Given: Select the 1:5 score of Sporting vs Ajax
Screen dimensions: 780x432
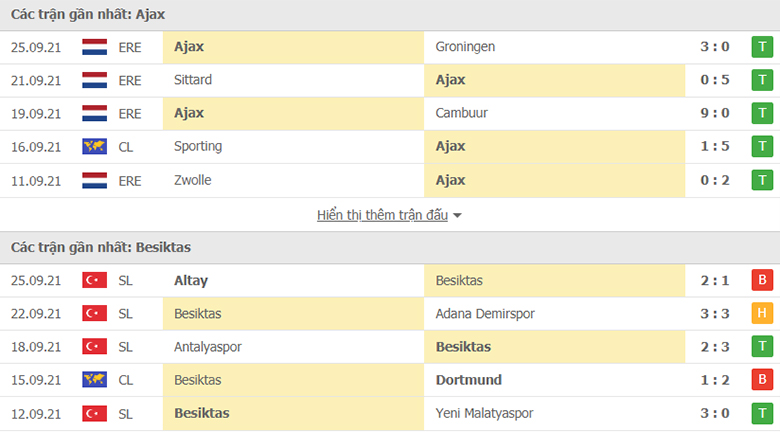Looking at the screenshot, I should [x=715, y=146].
